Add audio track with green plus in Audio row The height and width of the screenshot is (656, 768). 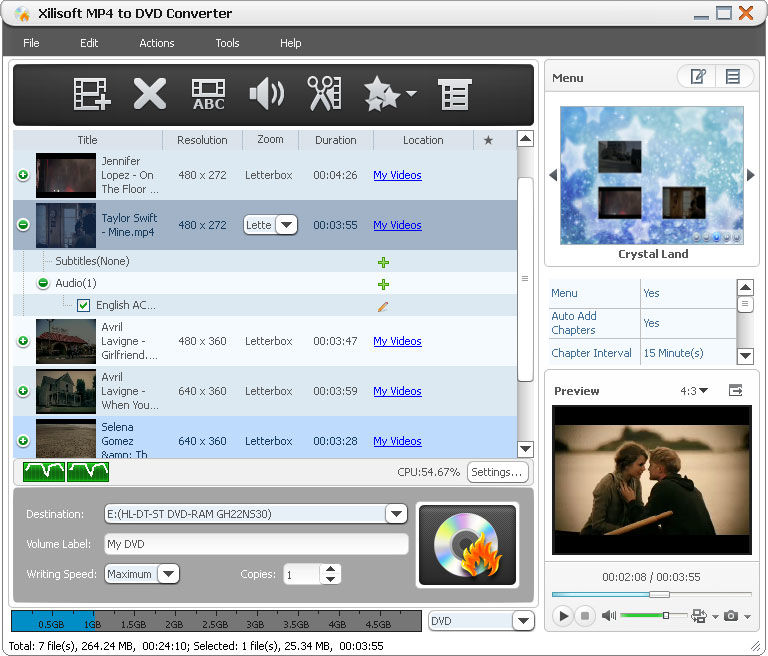384,284
